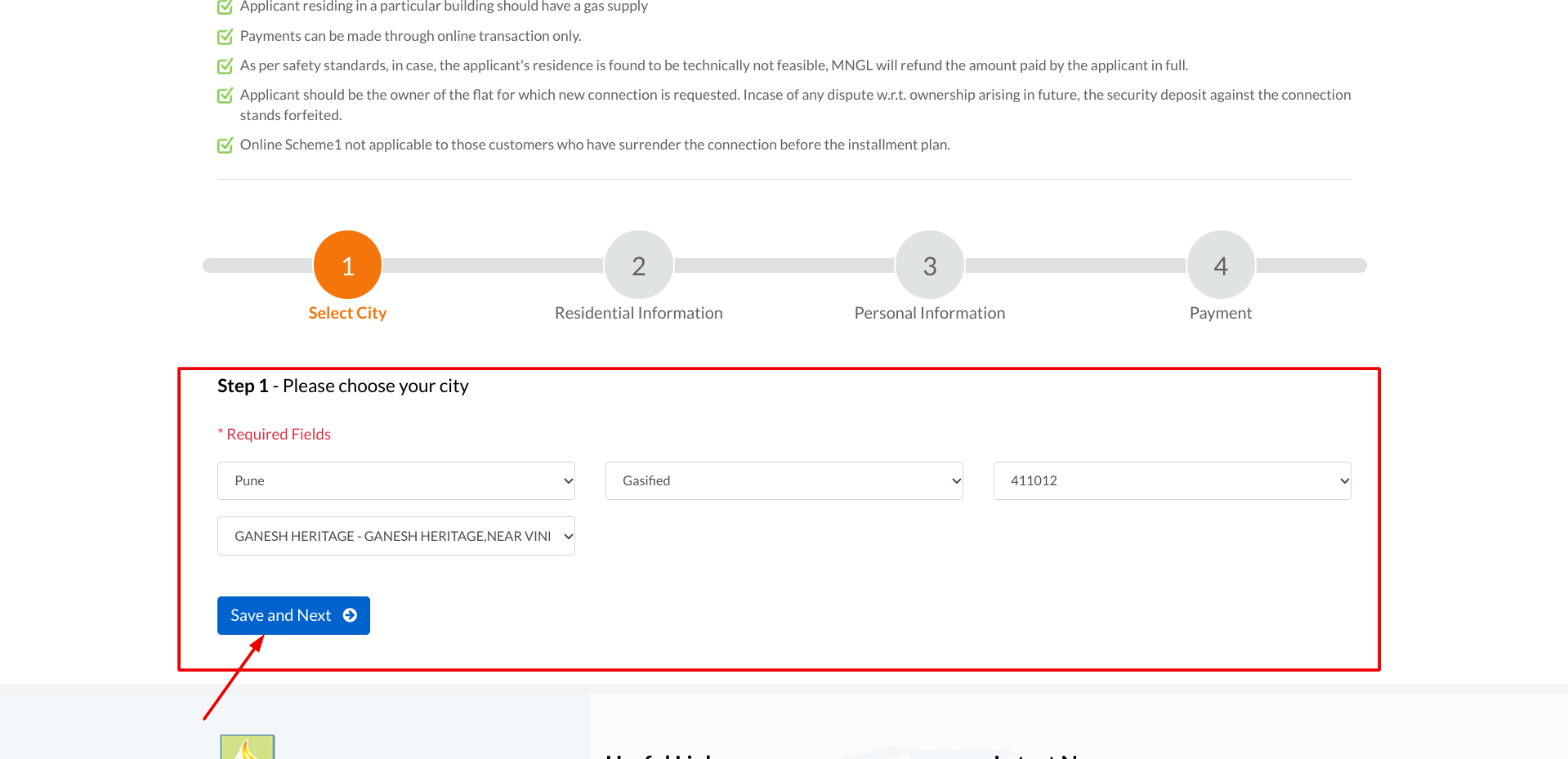Open the 411012 pincode dropdown

click(x=1172, y=480)
